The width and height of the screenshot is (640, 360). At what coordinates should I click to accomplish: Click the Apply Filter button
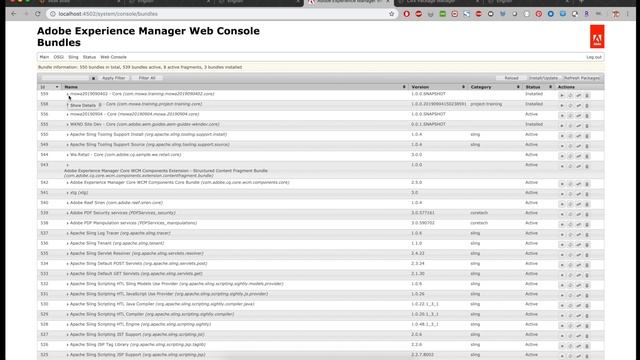pos(113,78)
